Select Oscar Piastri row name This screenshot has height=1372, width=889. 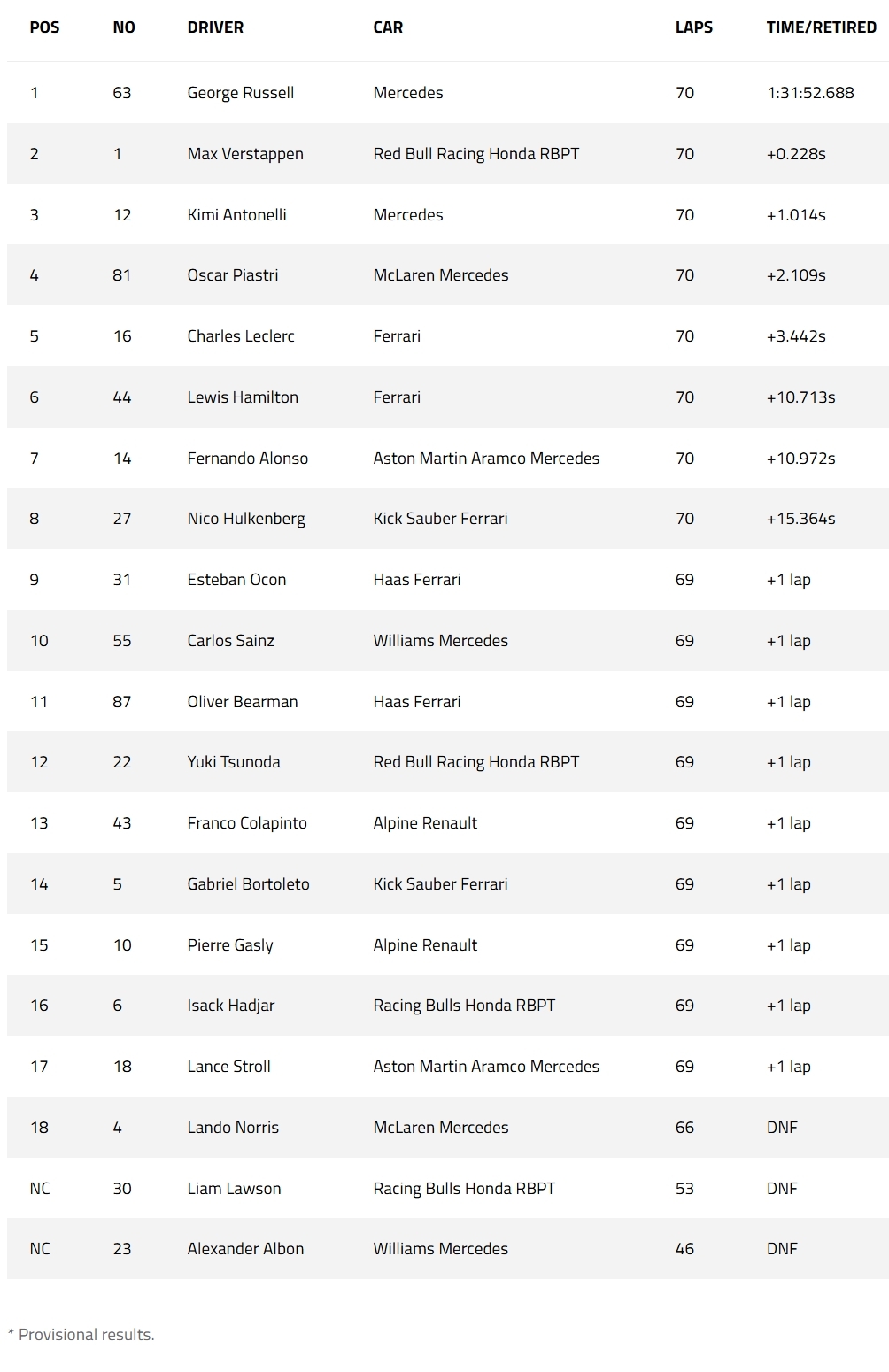coord(233,275)
